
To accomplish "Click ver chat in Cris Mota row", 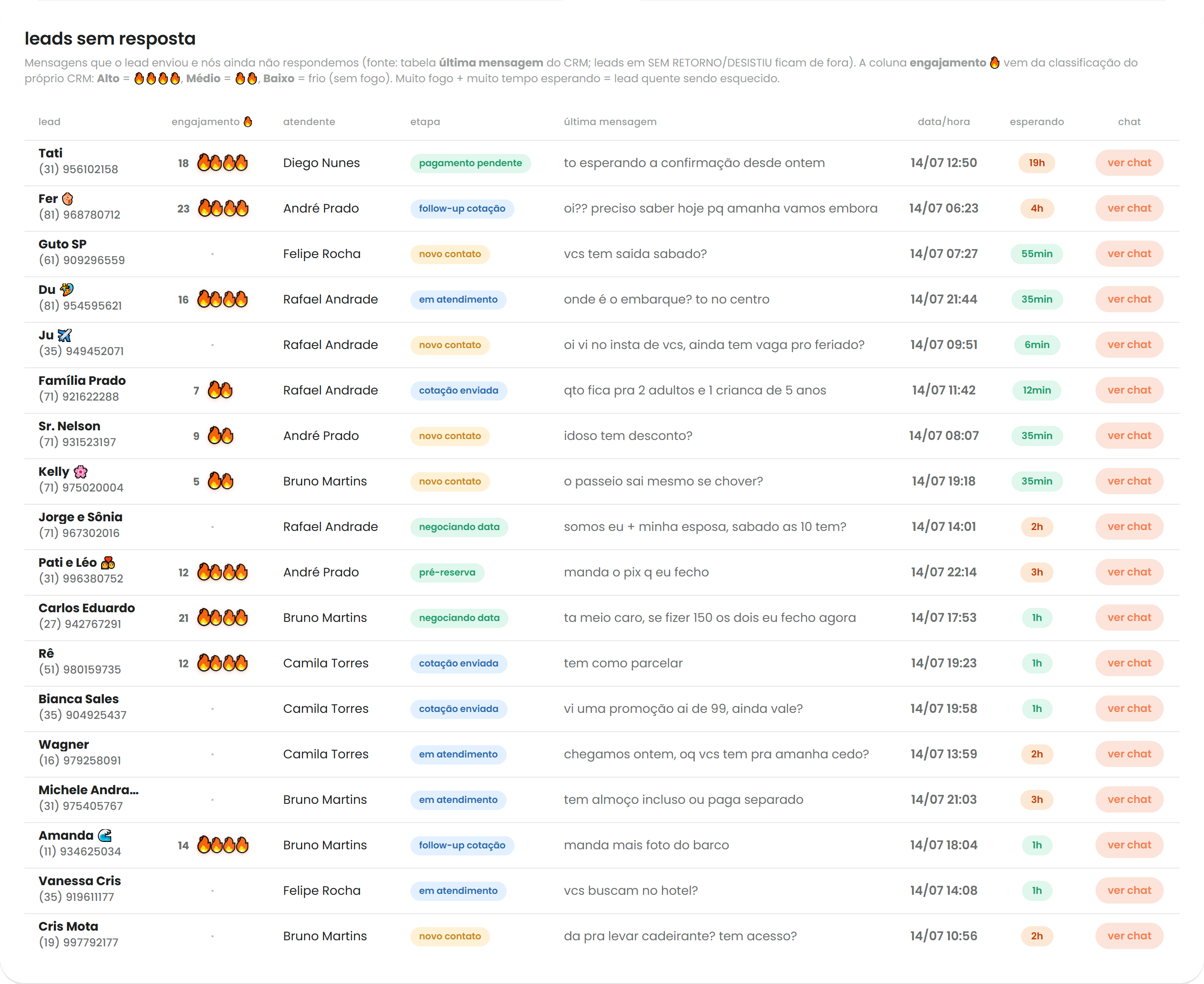I will [1129, 936].
